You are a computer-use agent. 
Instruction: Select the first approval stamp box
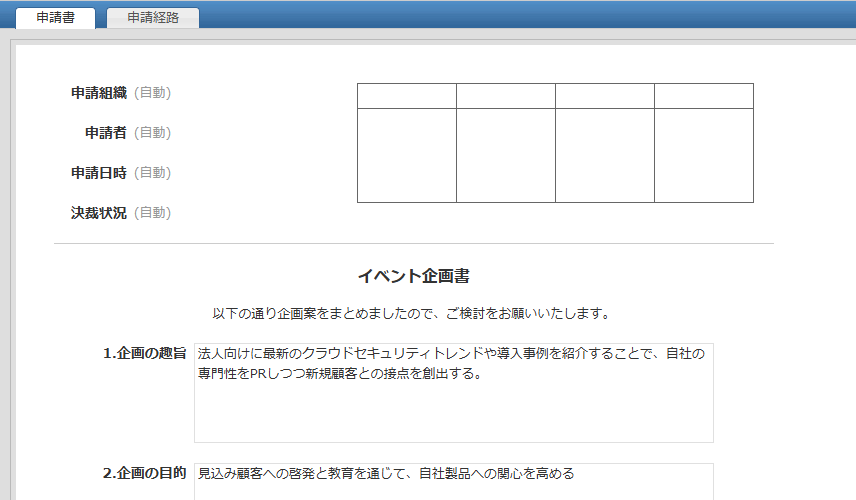point(407,155)
